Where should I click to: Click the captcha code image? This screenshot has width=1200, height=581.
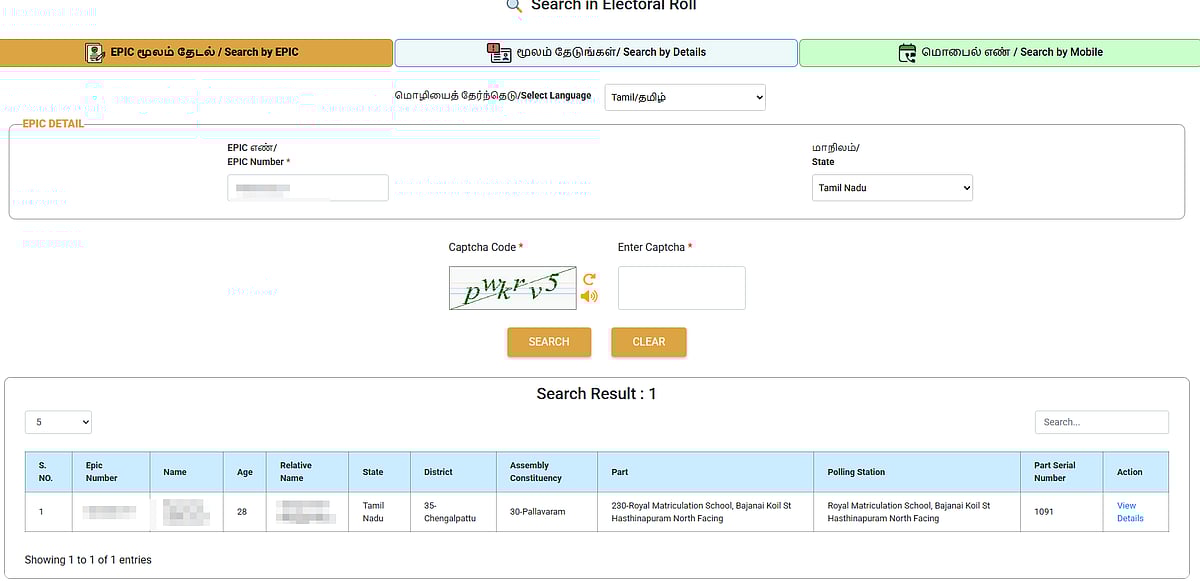click(x=512, y=288)
